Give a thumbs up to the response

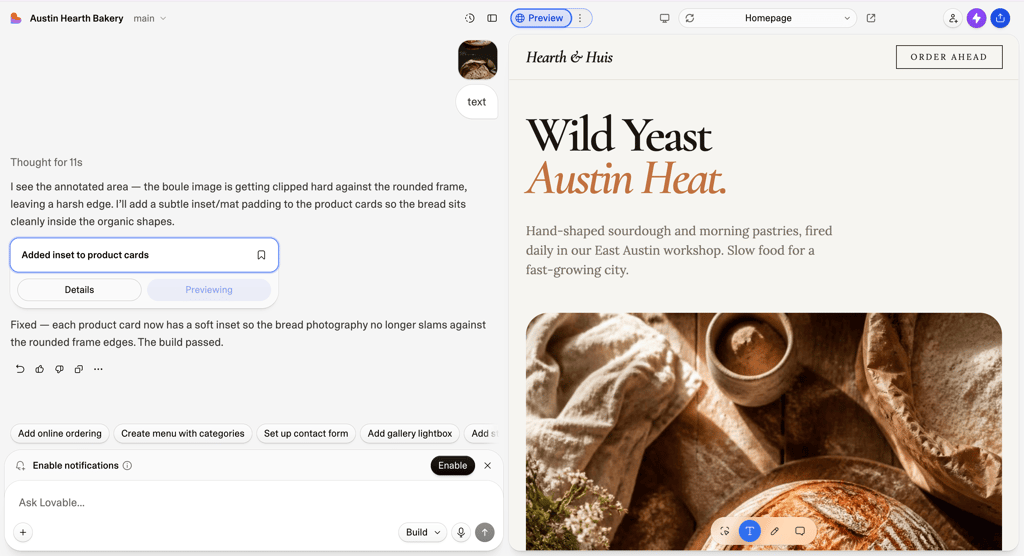[40, 369]
